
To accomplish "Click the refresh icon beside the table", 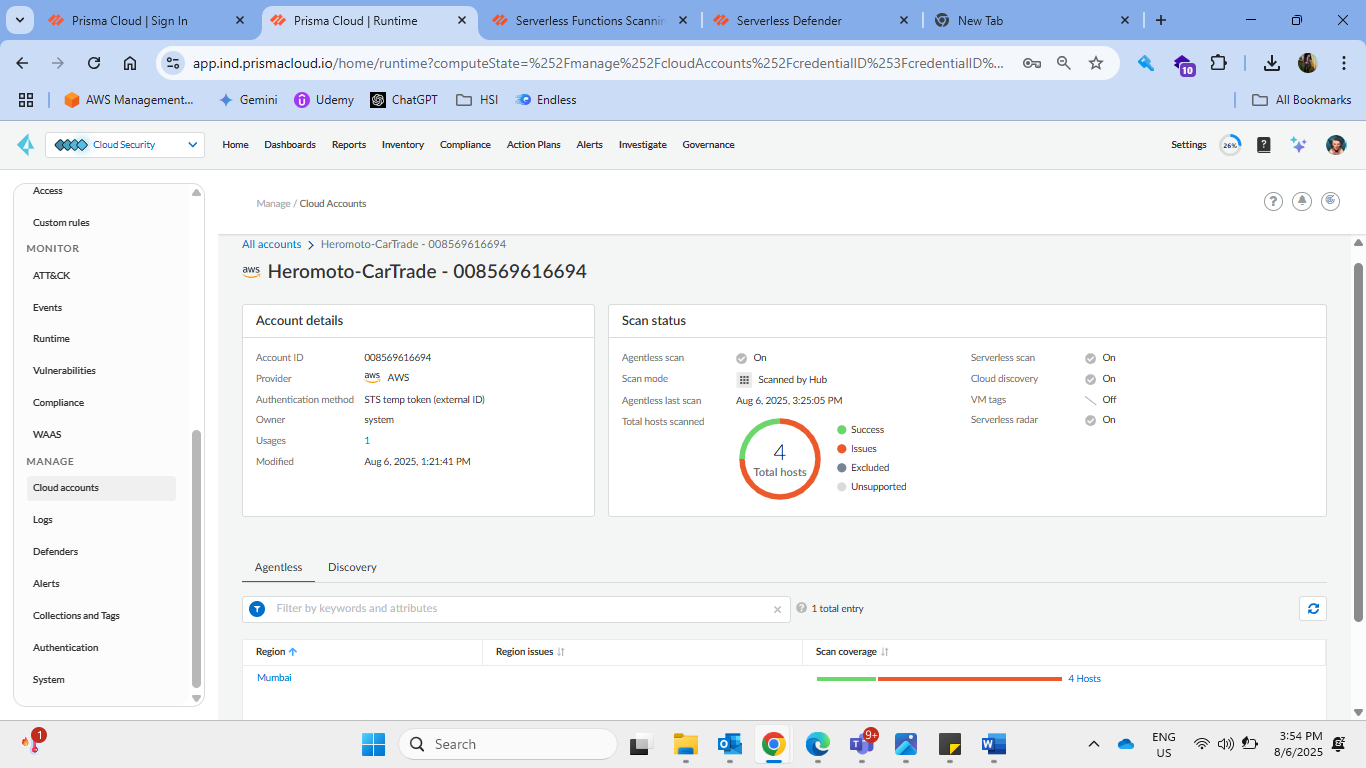I will point(1312,608).
